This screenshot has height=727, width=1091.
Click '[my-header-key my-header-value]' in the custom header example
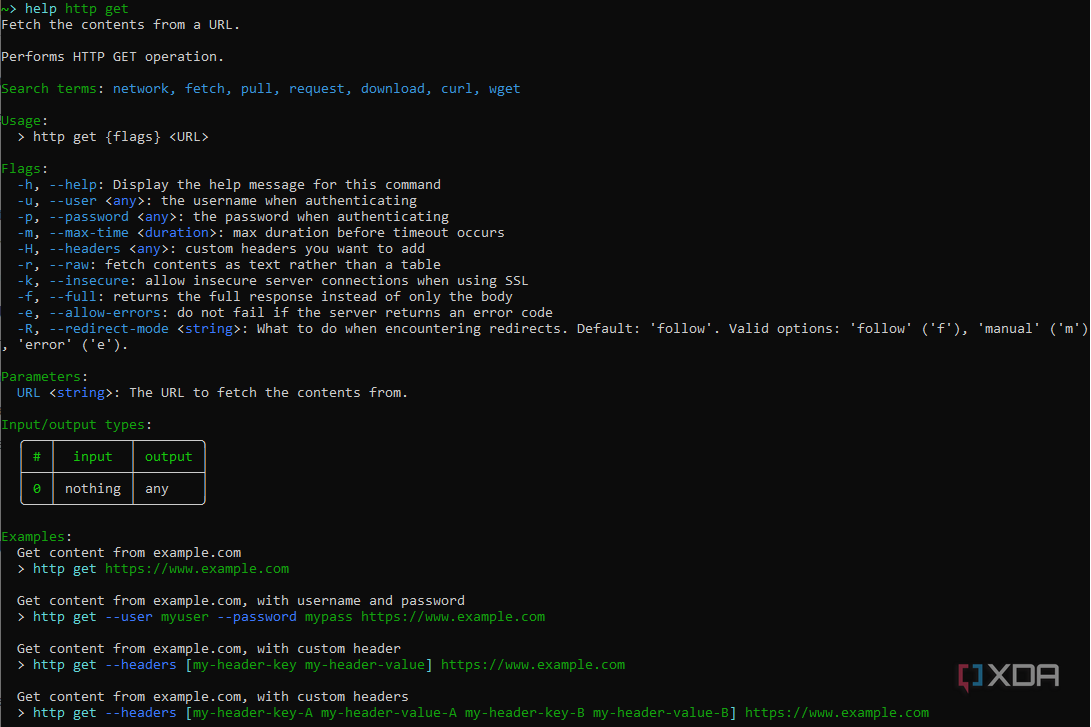coord(309,664)
